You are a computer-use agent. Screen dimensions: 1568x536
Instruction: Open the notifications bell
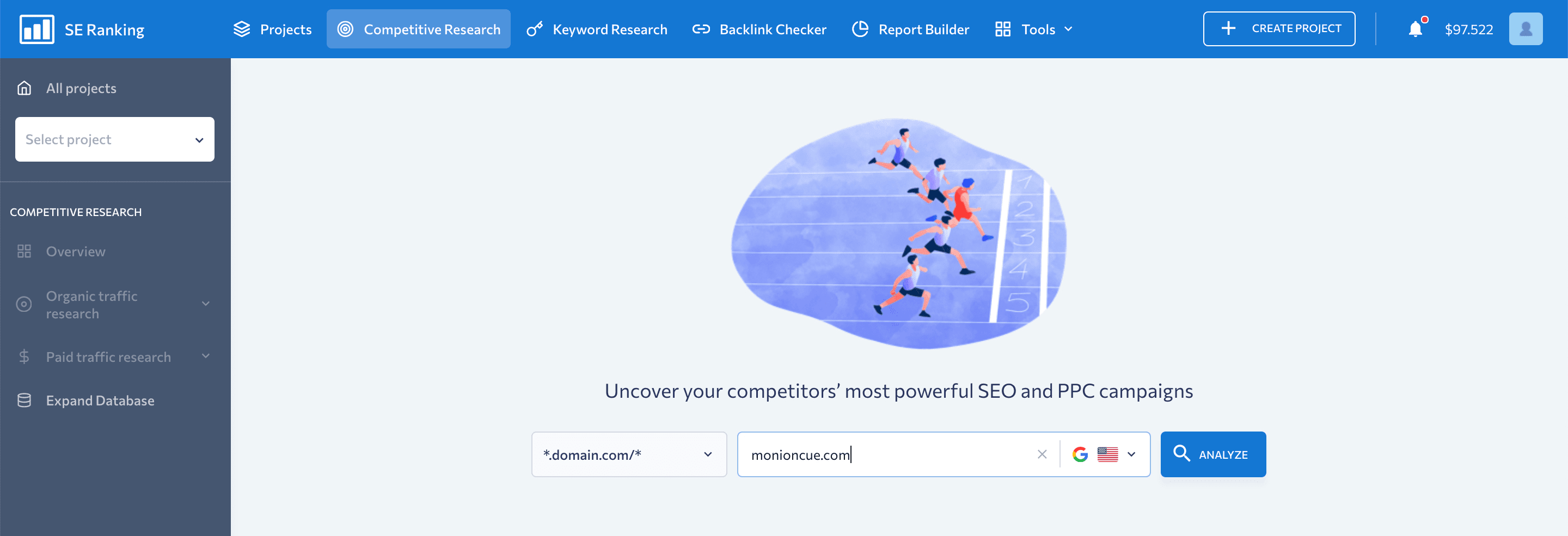tap(1415, 29)
